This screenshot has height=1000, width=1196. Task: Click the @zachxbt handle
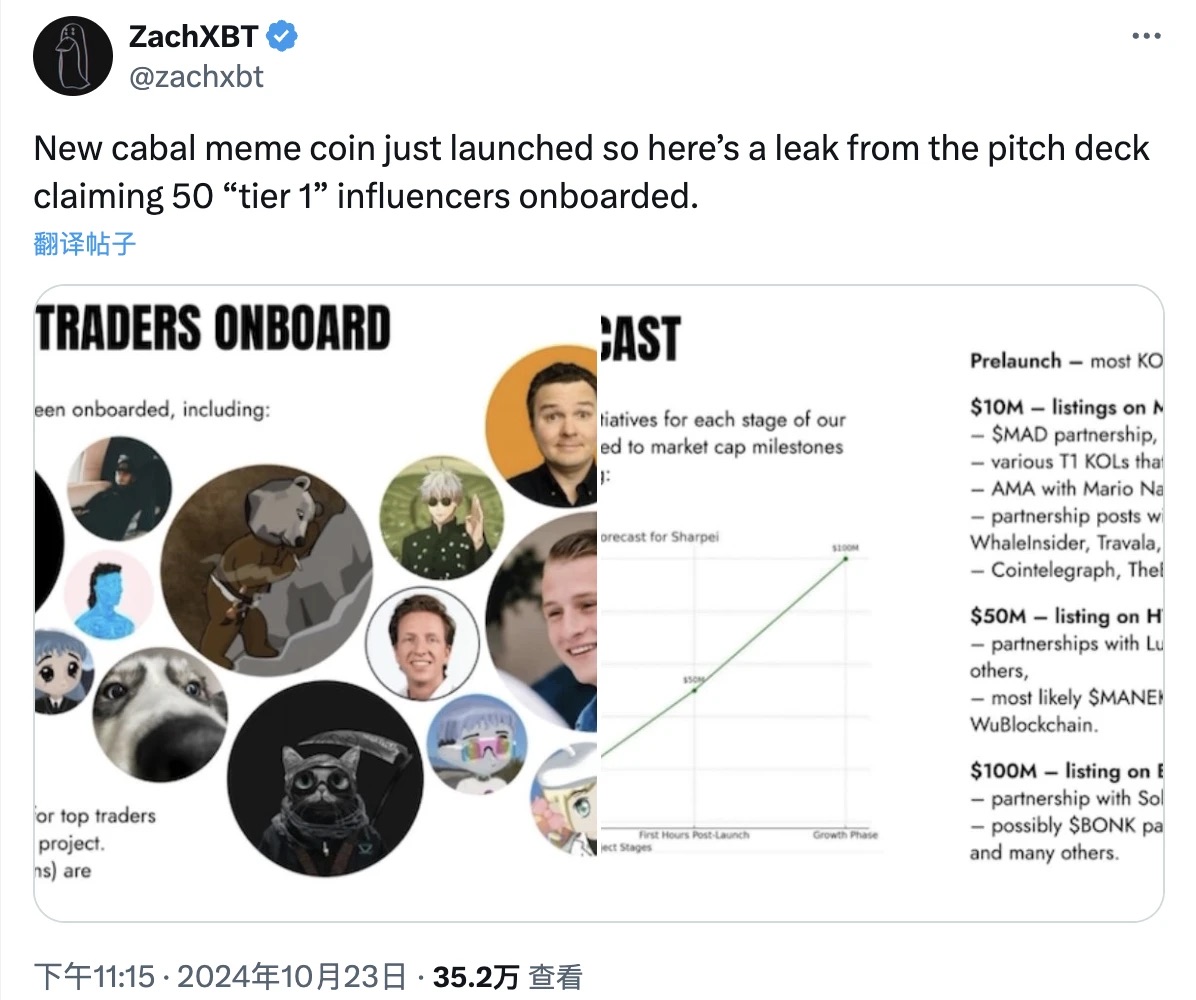tap(196, 76)
